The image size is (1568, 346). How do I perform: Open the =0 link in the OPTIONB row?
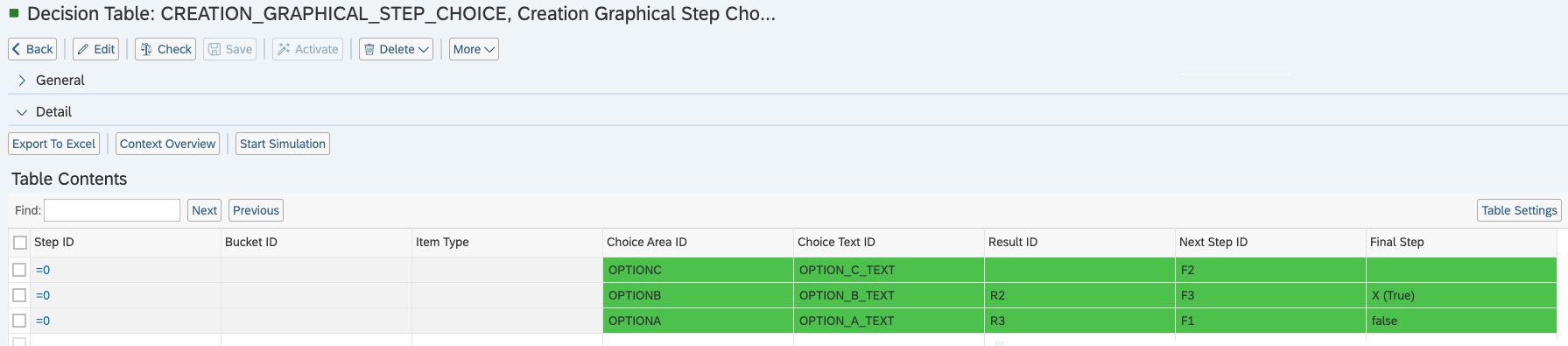click(x=43, y=295)
